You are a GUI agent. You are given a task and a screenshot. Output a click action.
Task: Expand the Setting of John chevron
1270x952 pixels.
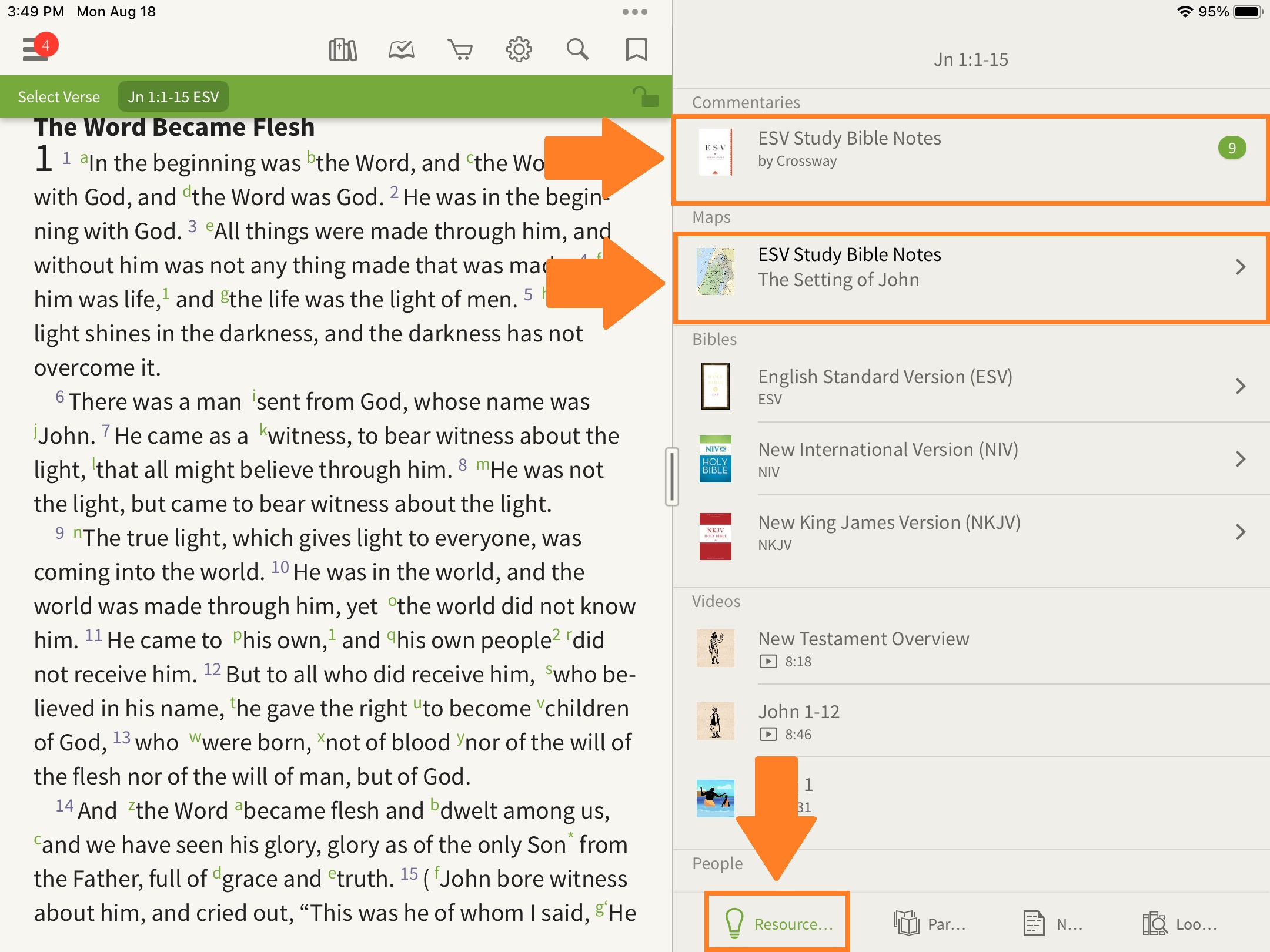[1241, 267]
